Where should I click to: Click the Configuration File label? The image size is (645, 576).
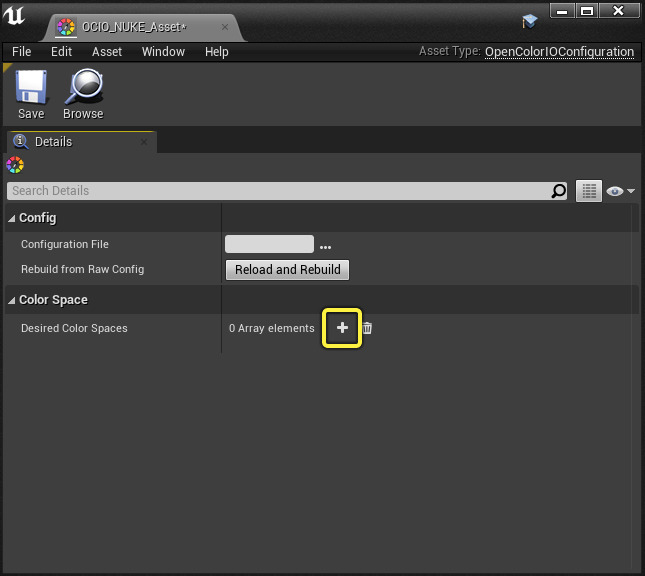click(65, 244)
